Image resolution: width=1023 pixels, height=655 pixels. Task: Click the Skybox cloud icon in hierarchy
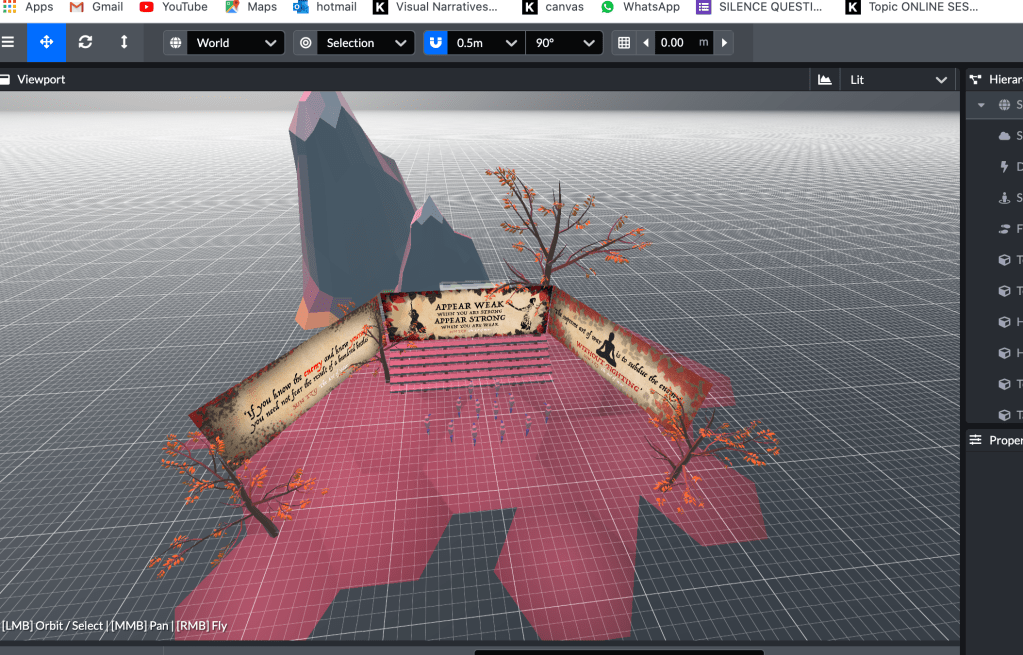pyautogui.click(x=1005, y=136)
